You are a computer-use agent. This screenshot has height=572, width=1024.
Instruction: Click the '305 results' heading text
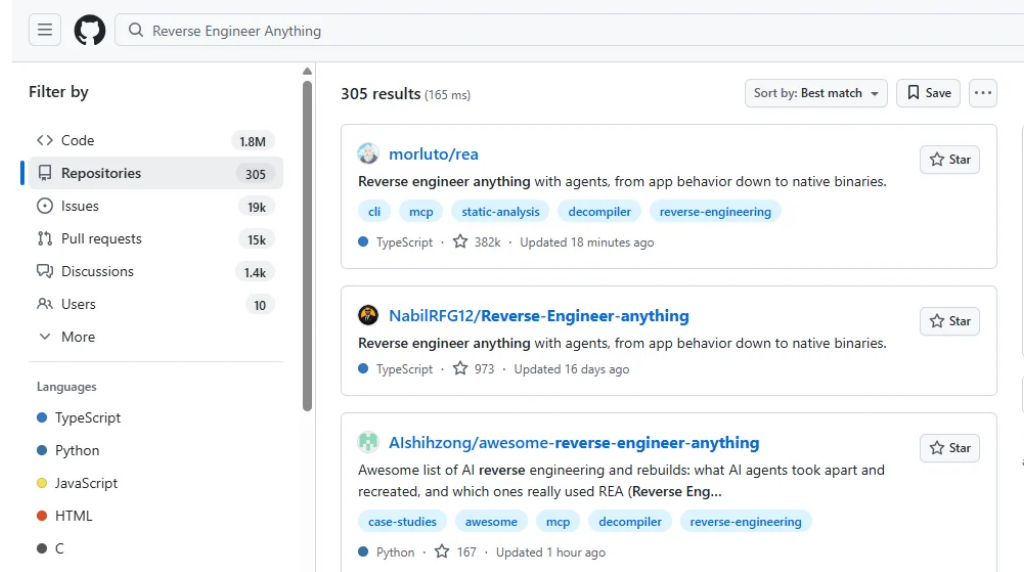point(381,94)
